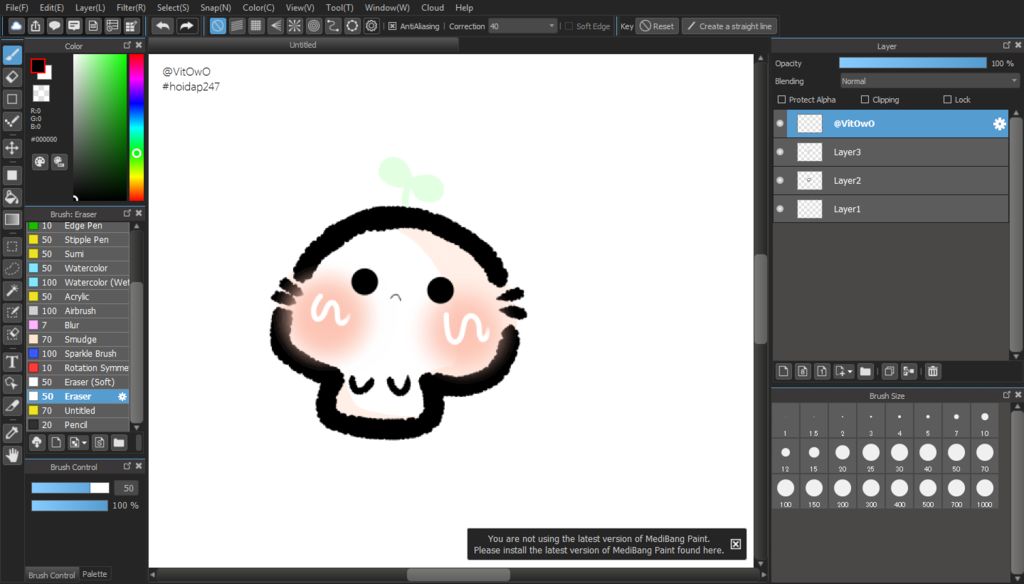Viewport: 1024px width, 584px height.
Task: Select the Watercolor (Wet) brush
Action: pos(78,282)
